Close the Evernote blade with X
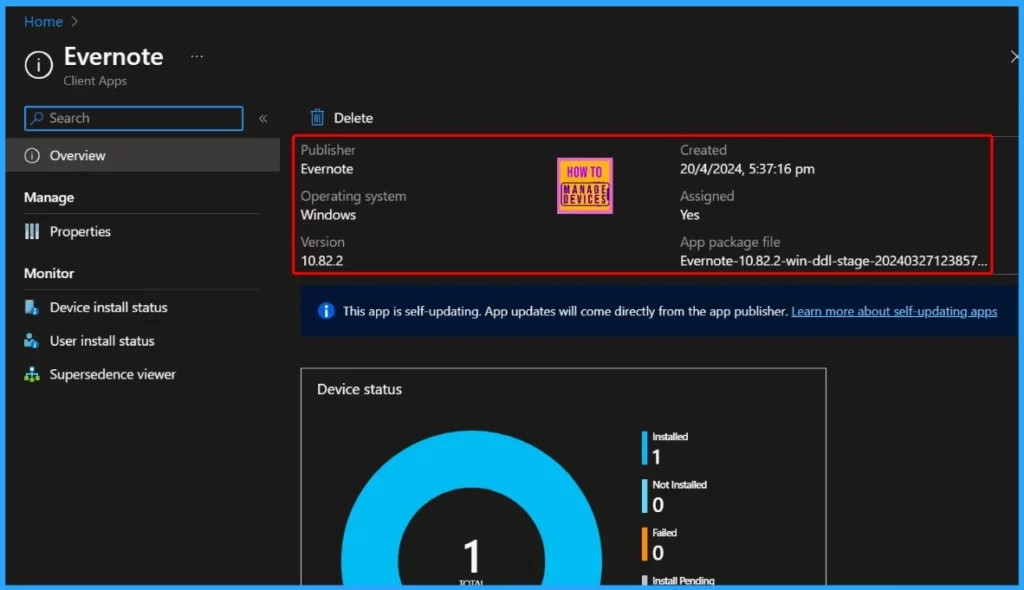Viewport: 1024px width, 590px height. [x=1014, y=57]
